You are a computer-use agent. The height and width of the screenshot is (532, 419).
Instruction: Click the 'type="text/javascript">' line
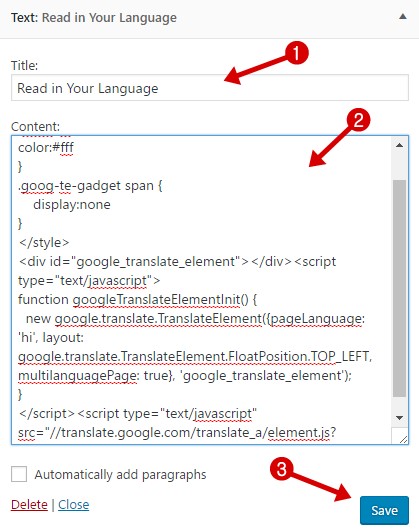pos(89,281)
